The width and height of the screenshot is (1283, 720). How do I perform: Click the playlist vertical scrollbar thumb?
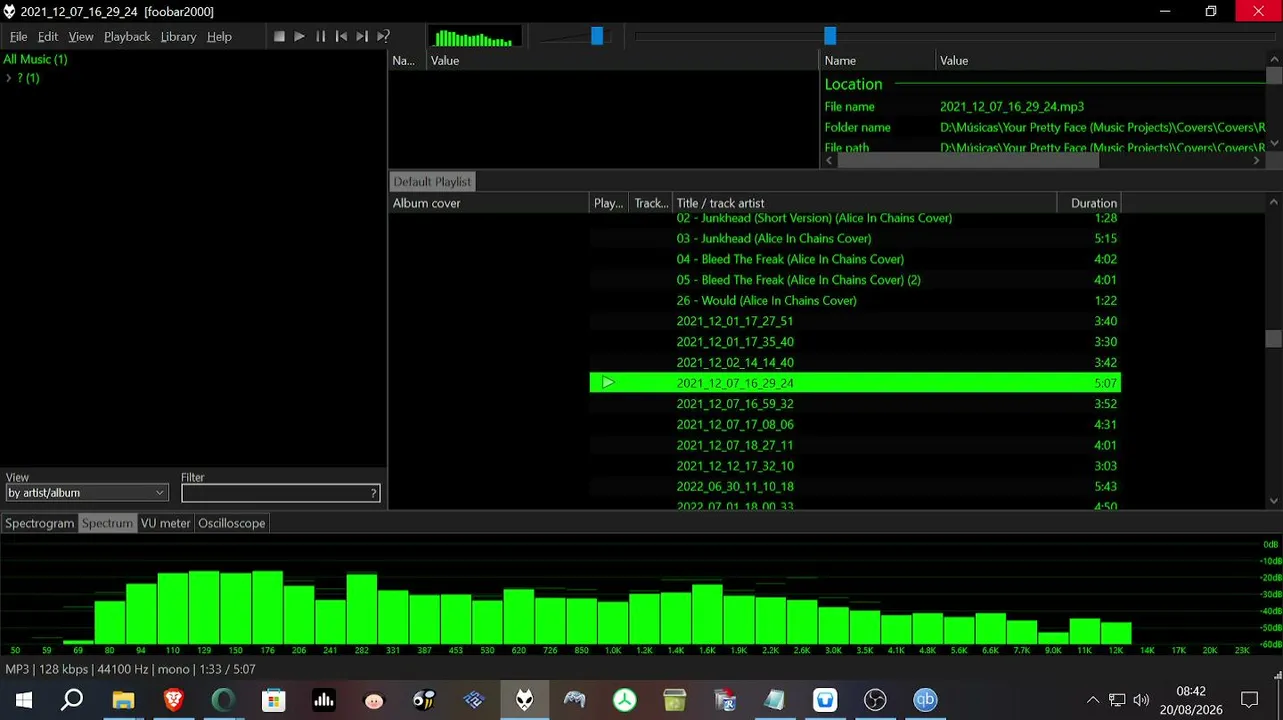pos(1273,340)
